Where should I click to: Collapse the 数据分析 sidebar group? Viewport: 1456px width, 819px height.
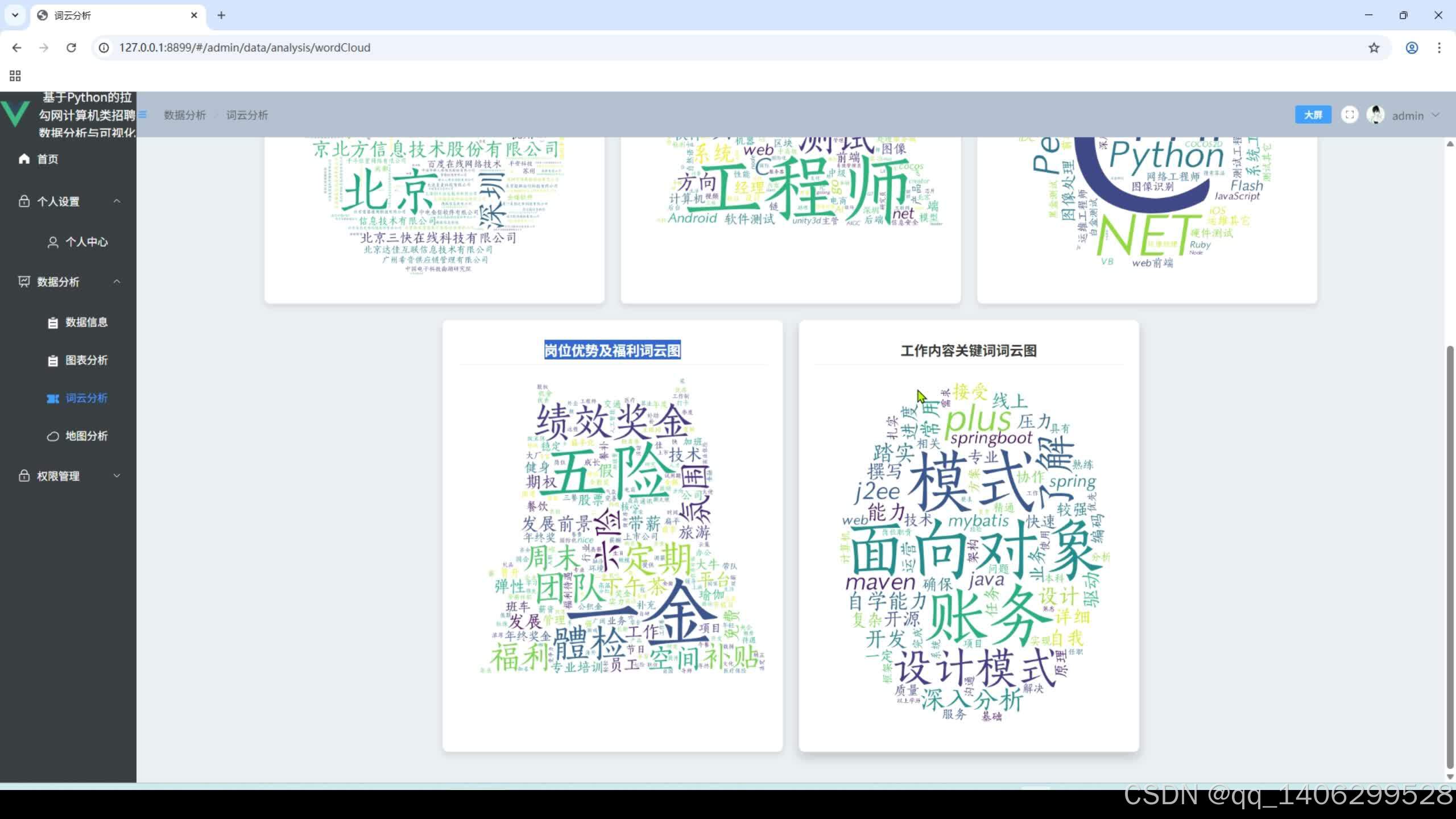pos(68,282)
